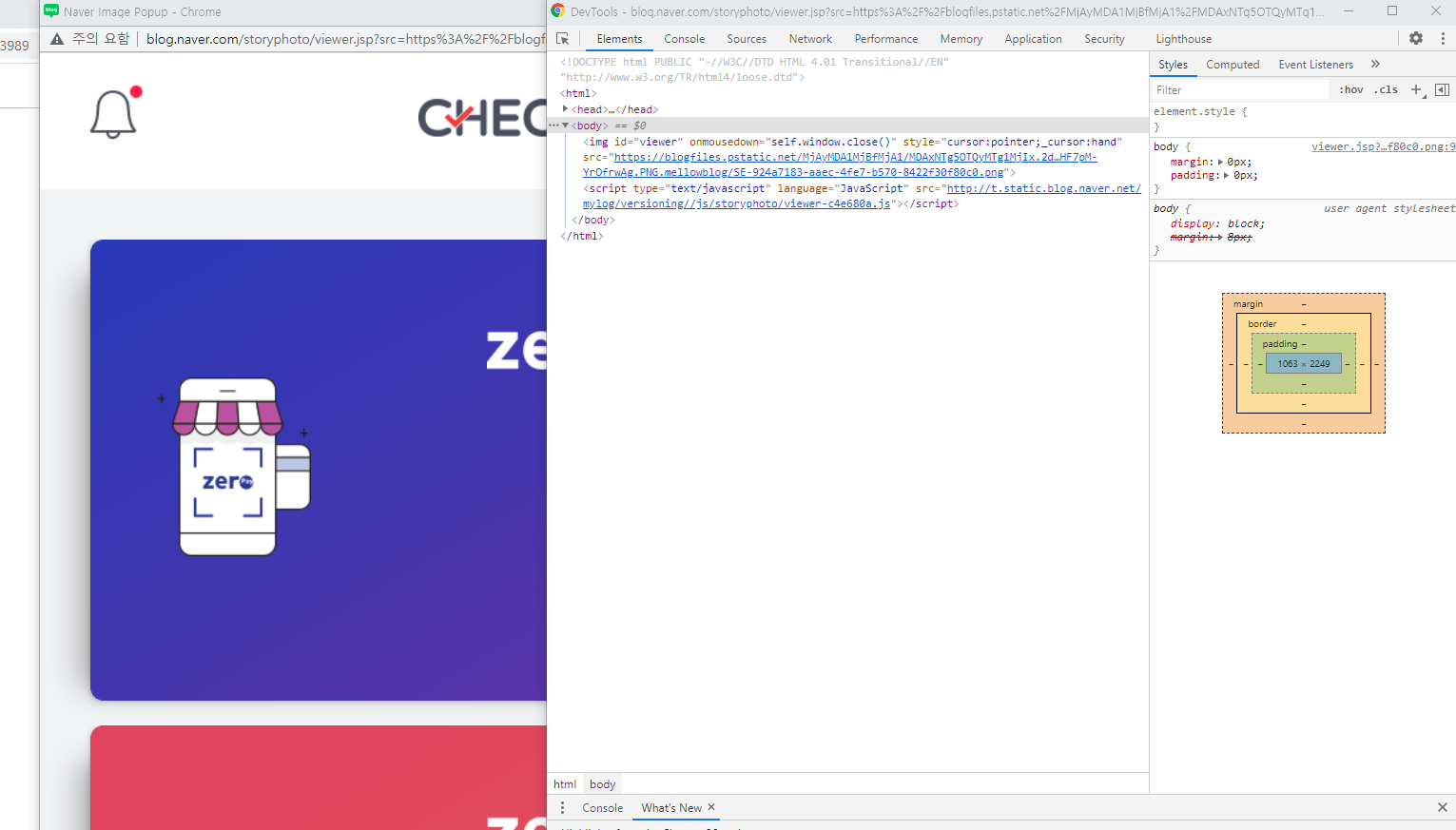Screen dimensions: 1456x830
Task: Open DevTools settings gear
Action: coord(1416,38)
